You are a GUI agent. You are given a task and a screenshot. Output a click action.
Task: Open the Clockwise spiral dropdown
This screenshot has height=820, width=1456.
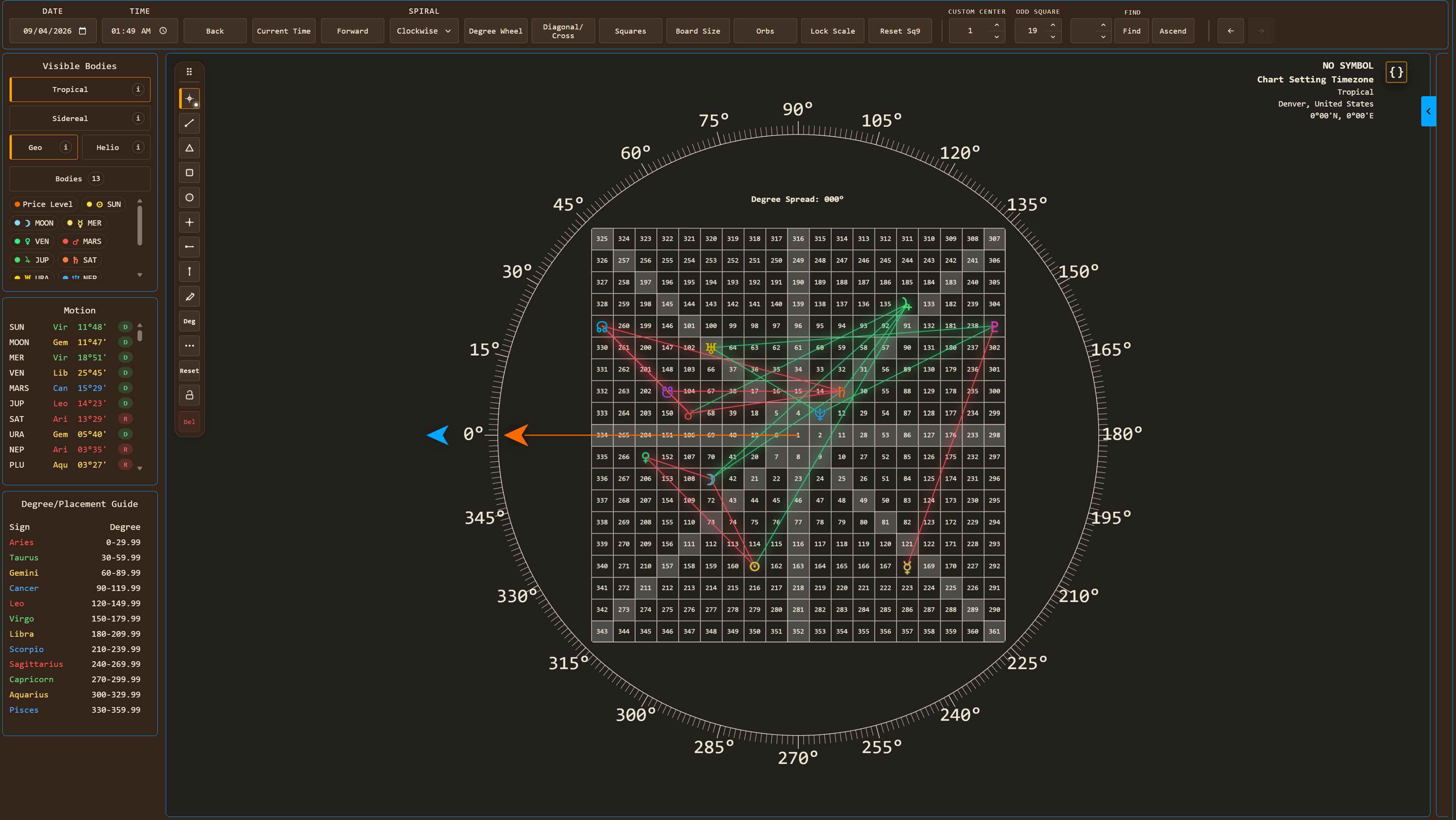click(x=423, y=31)
